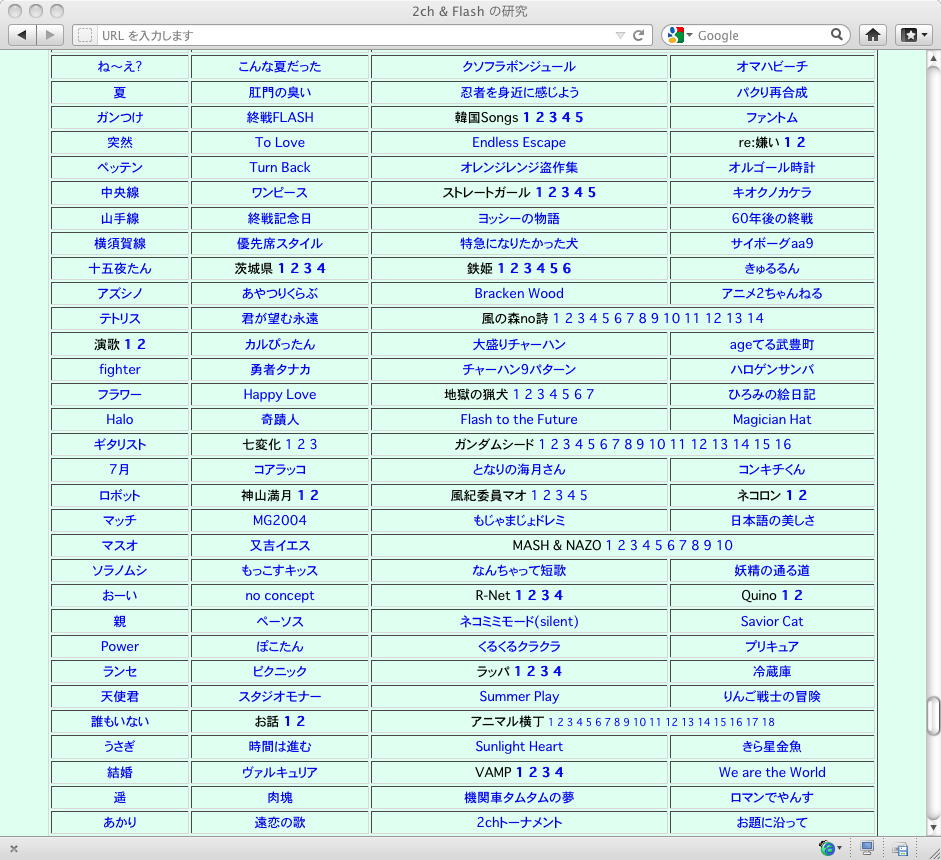This screenshot has width=941, height=860.
Task: Open part 18 of アニマル横丁
Action: pyautogui.click(x=768, y=722)
